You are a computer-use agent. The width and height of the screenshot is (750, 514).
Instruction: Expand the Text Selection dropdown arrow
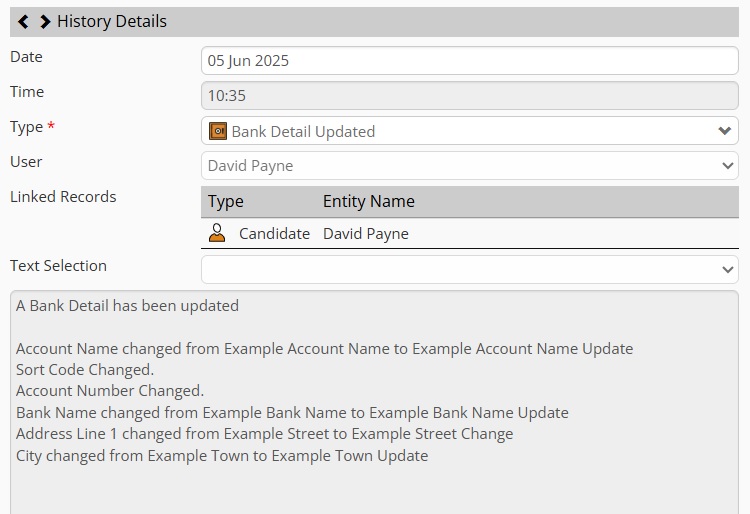(x=728, y=270)
